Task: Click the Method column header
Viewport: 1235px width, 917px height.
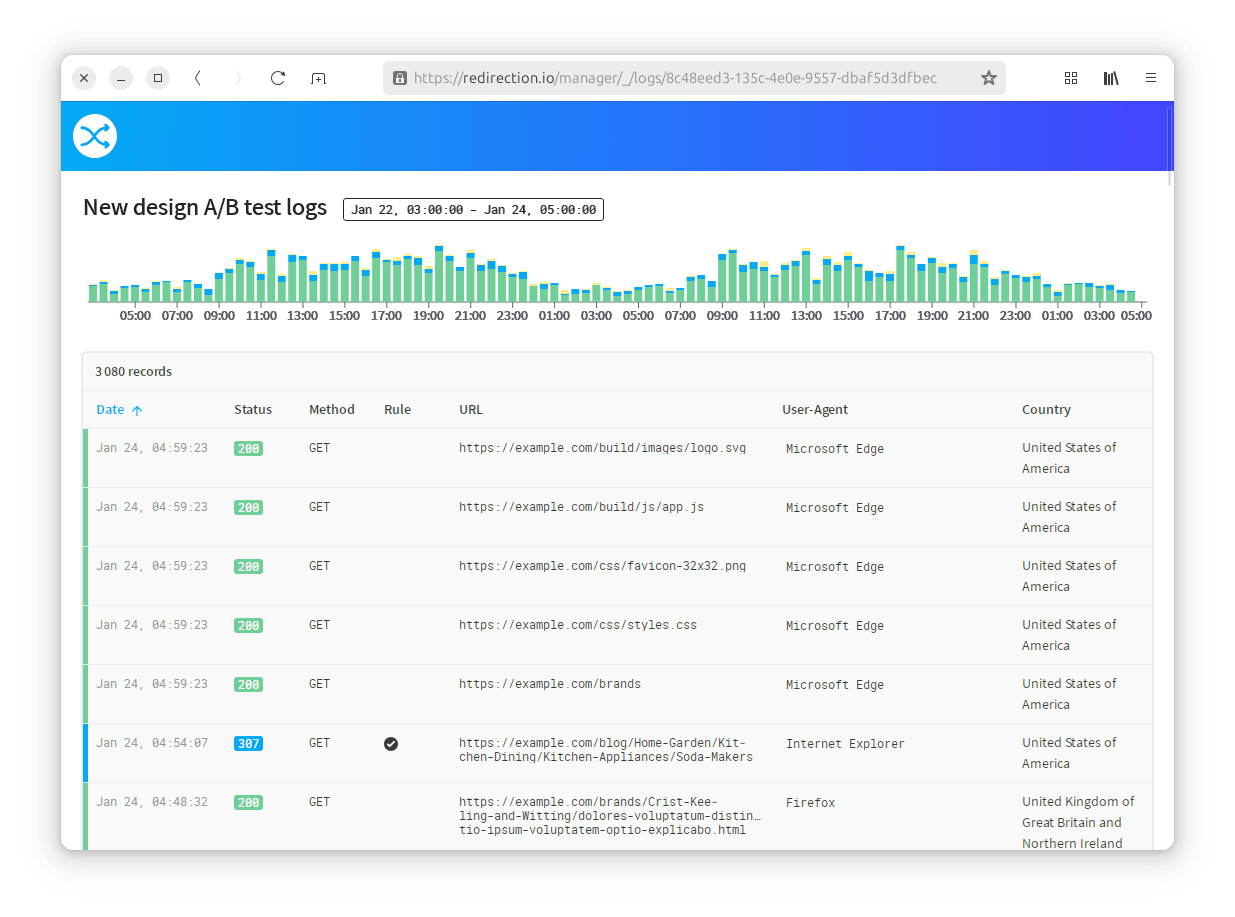Action: click(x=332, y=410)
